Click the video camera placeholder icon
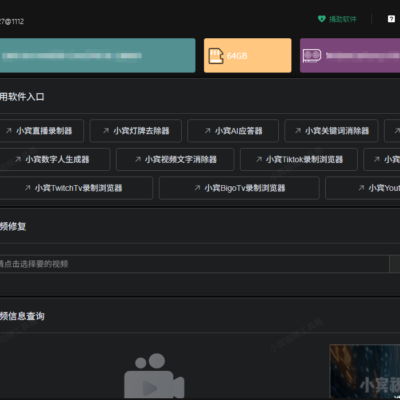The height and width of the screenshot is (400, 400). [154, 376]
